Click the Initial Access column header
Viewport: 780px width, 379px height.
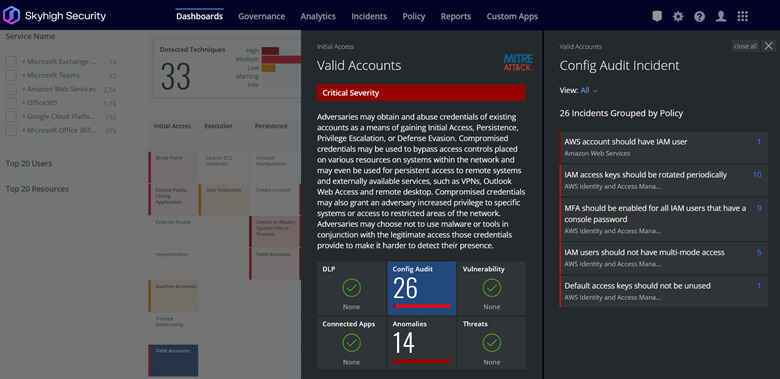[172, 126]
